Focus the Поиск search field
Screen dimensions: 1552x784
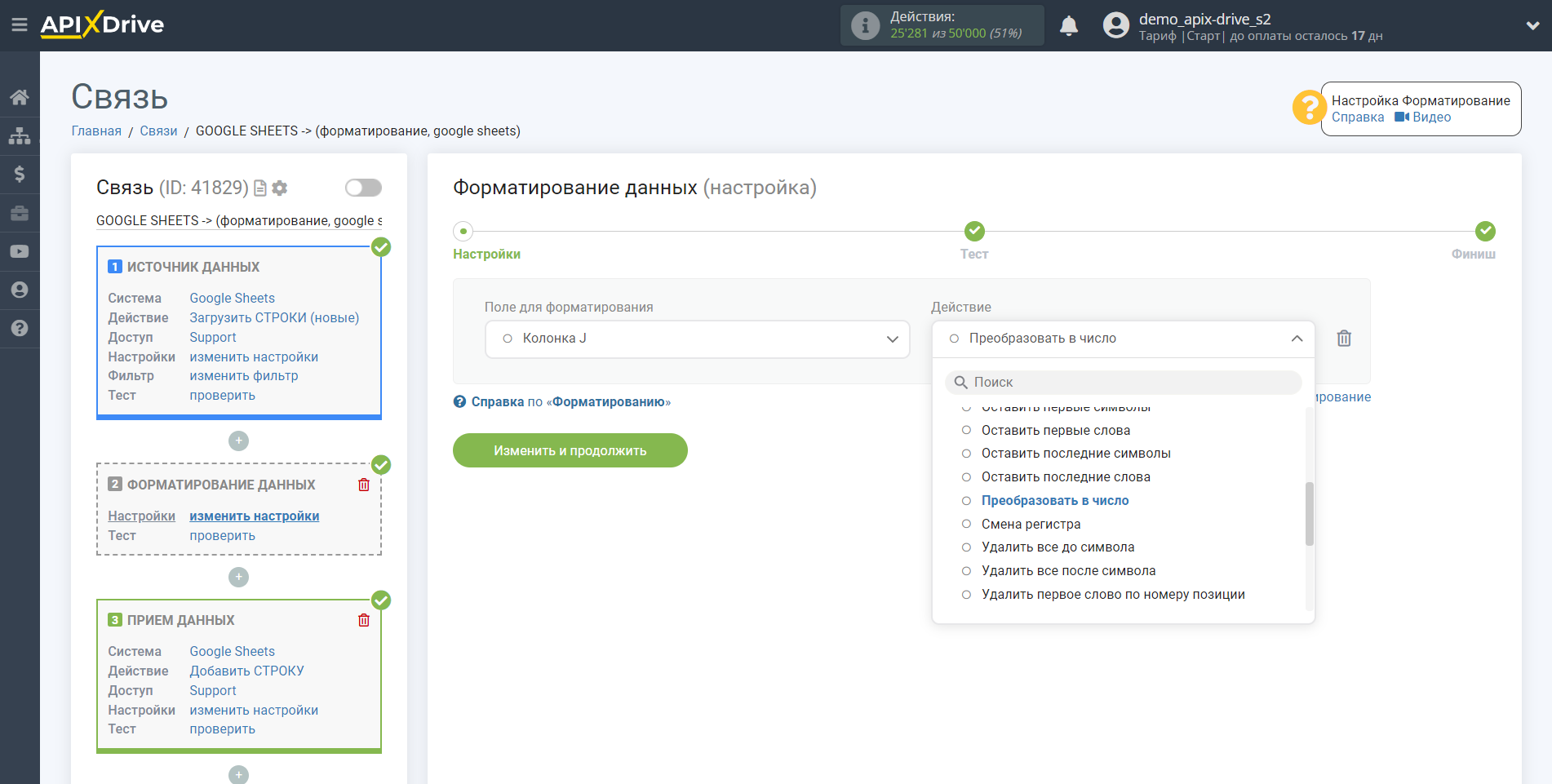pos(1123,383)
